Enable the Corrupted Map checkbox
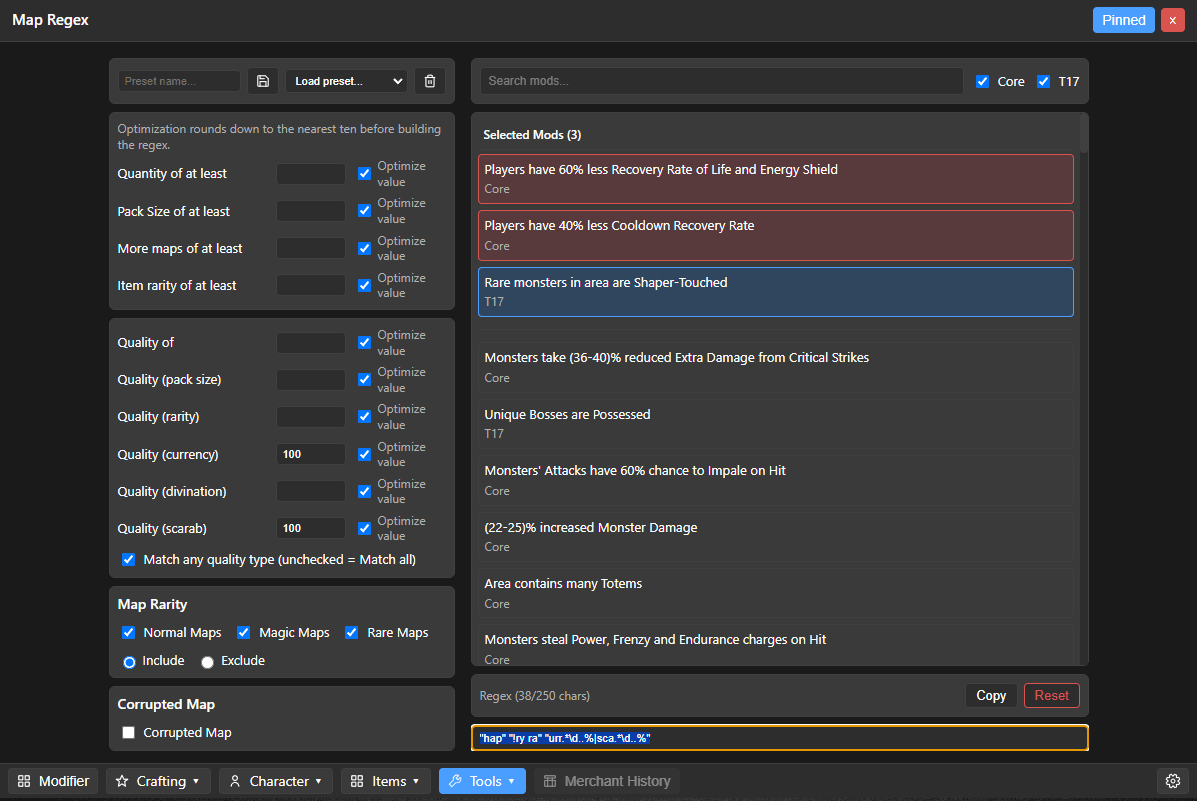The width and height of the screenshot is (1197, 801). tap(128, 732)
